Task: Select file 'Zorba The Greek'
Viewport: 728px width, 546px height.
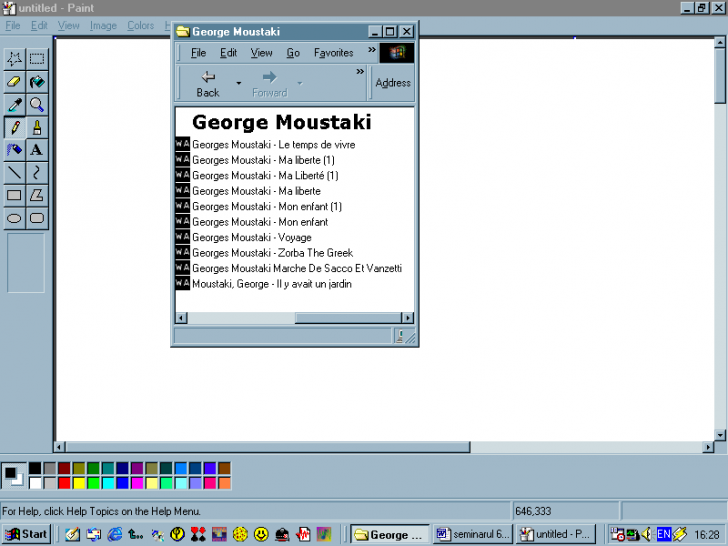Action: pyautogui.click(x=273, y=253)
